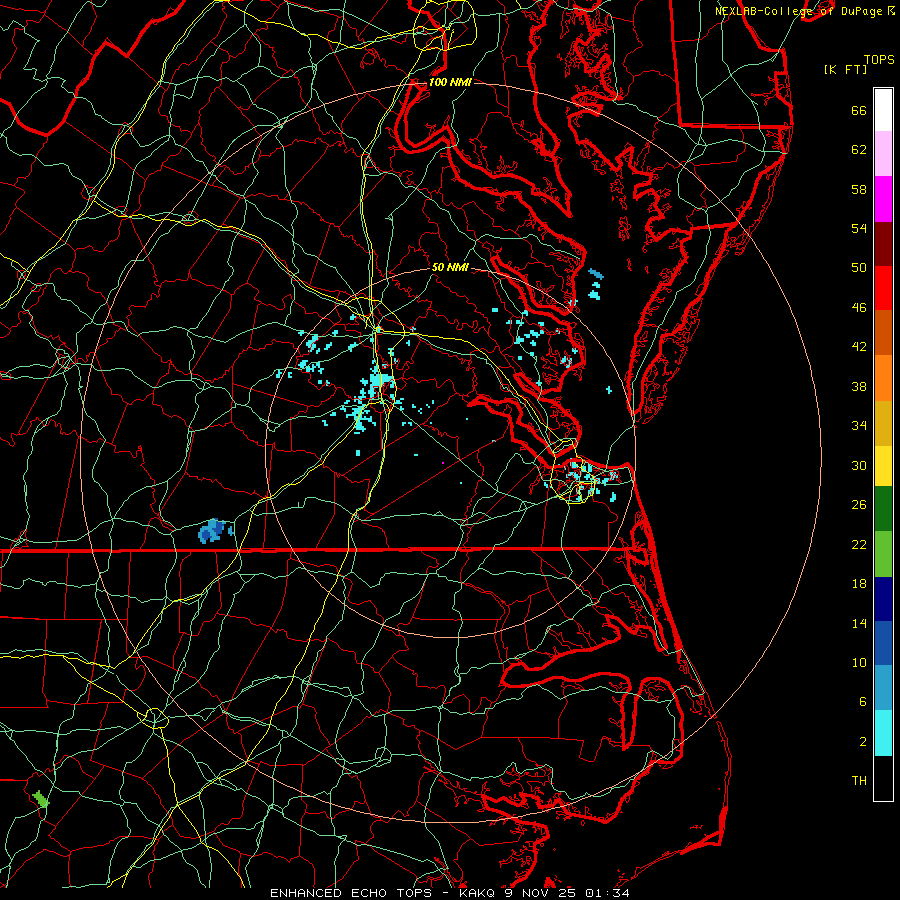Click the "TH" threshold label

(859, 780)
